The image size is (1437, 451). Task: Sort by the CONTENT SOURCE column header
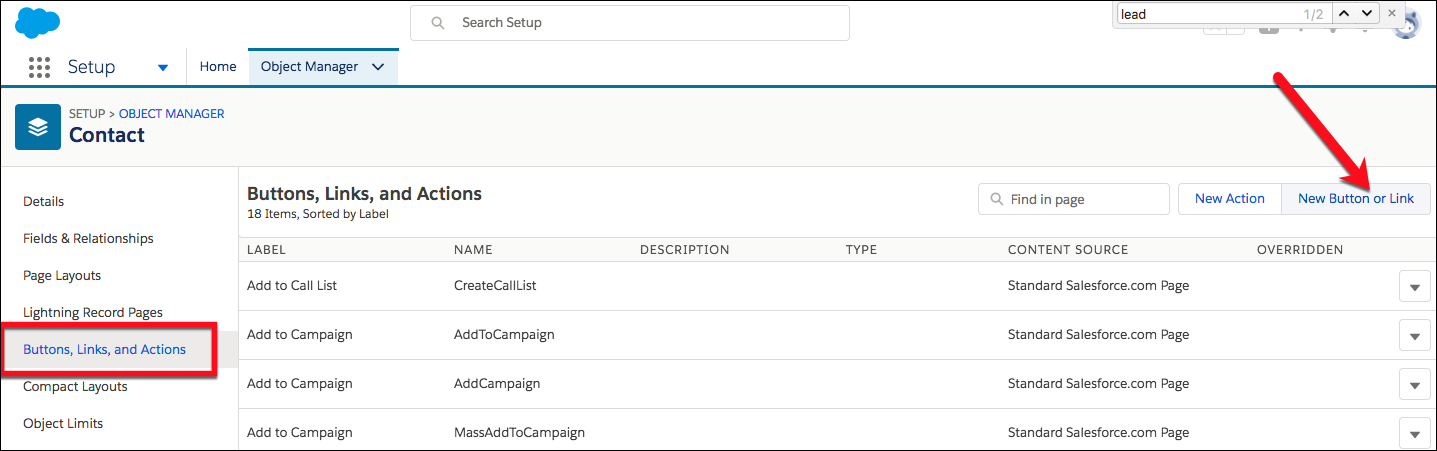click(1068, 250)
